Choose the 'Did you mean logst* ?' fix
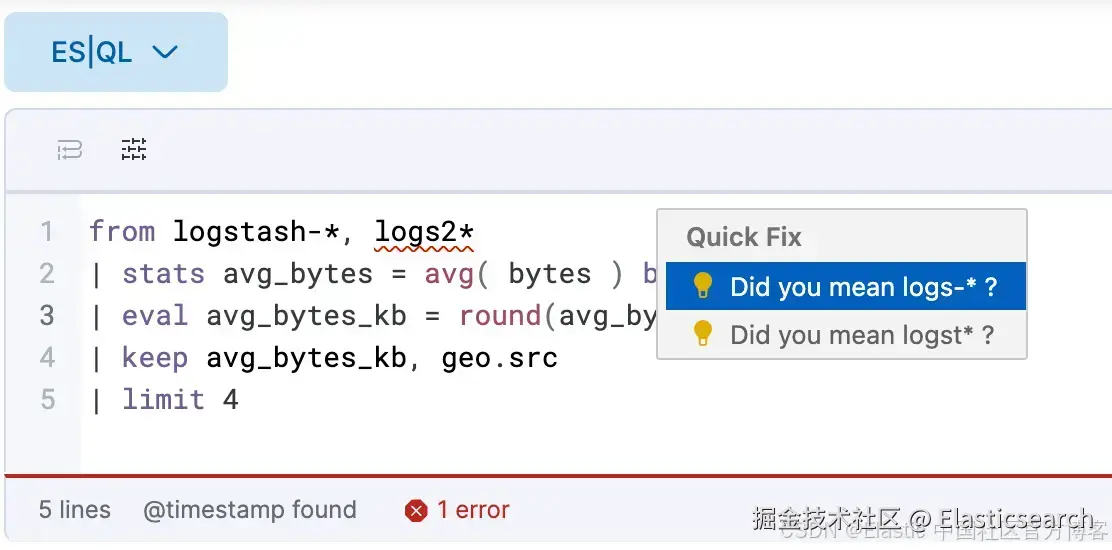The height and width of the screenshot is (550, 1112). point(845,334)
